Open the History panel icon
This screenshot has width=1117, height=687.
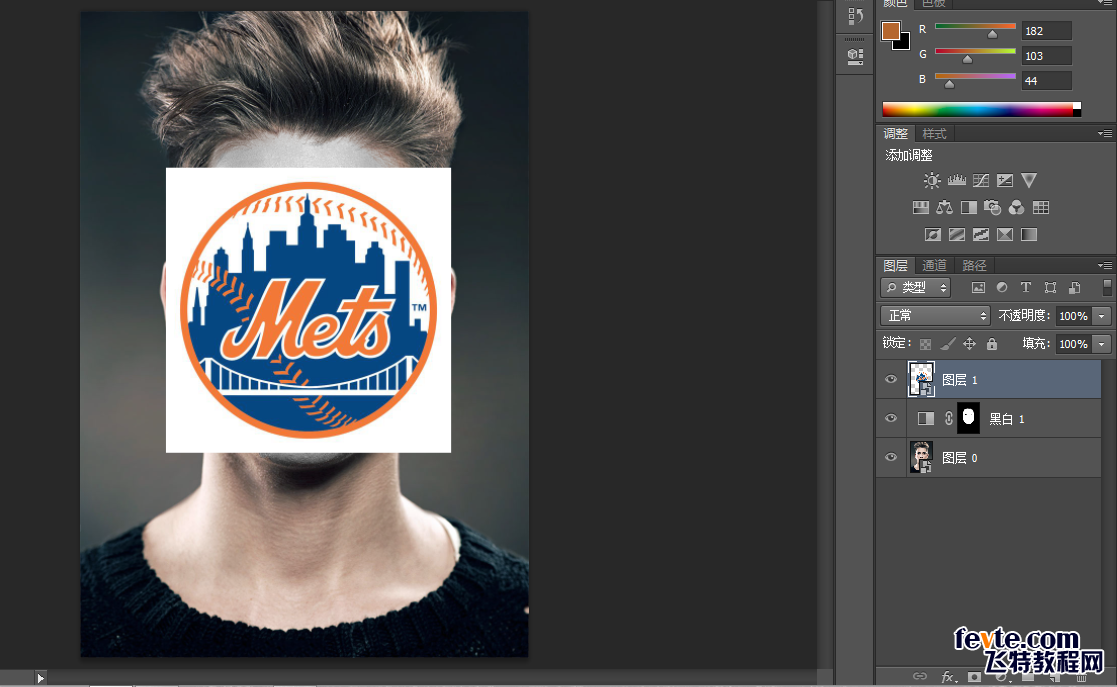[856, 16]
